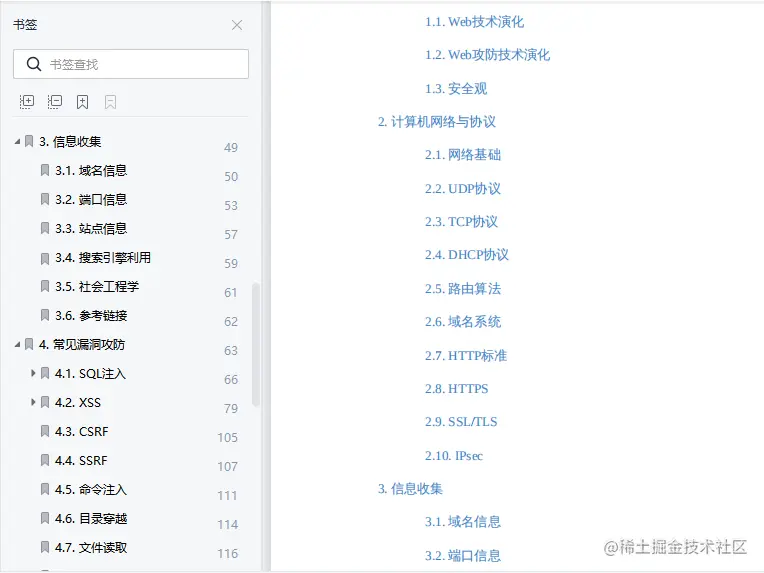The width and height of the screenshot is (764, 573).
Task: Go to TOC entry 2.7. HTTP标准
Action: (465, 356)
